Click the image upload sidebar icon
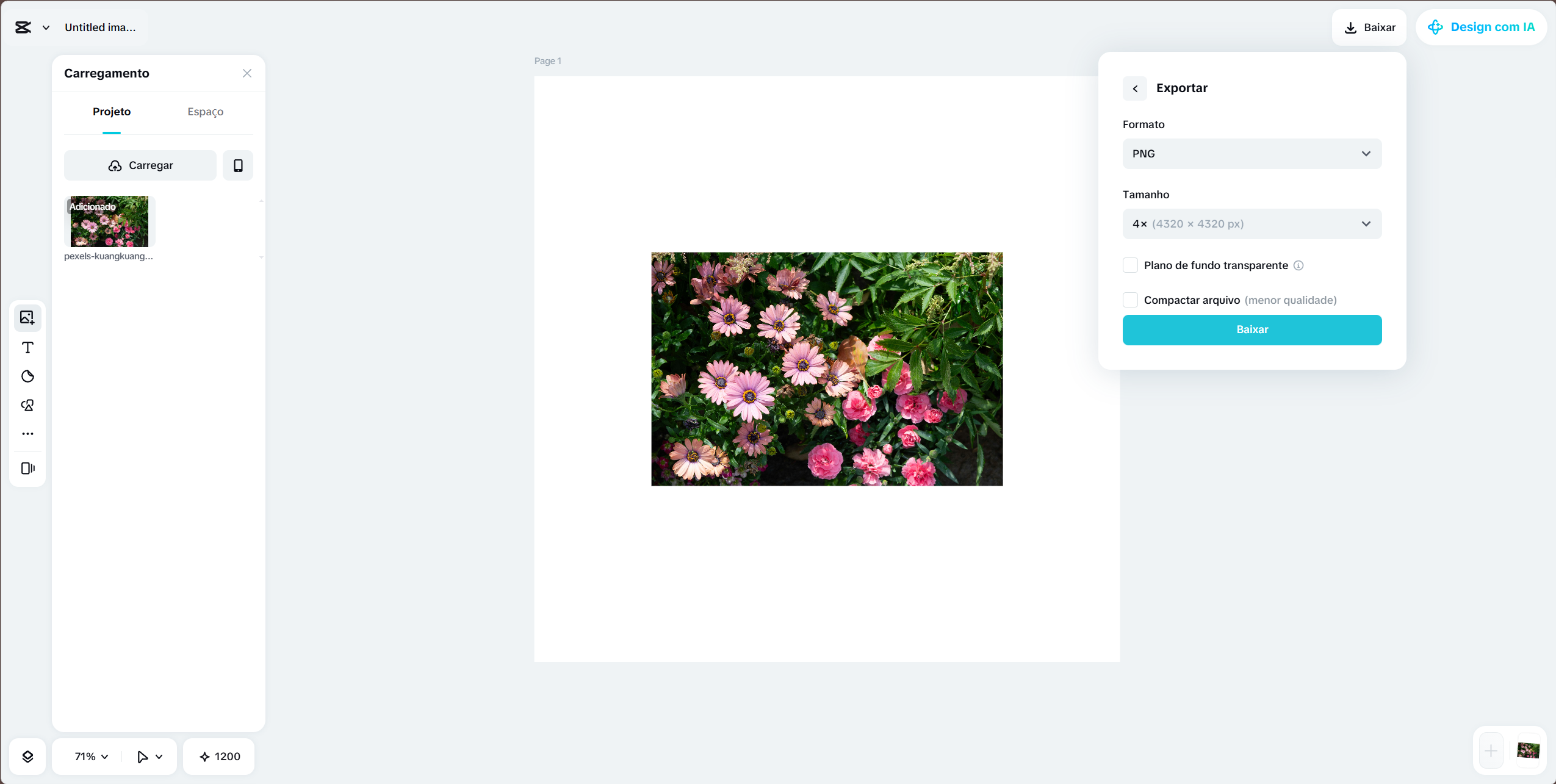 coord(27,317)
